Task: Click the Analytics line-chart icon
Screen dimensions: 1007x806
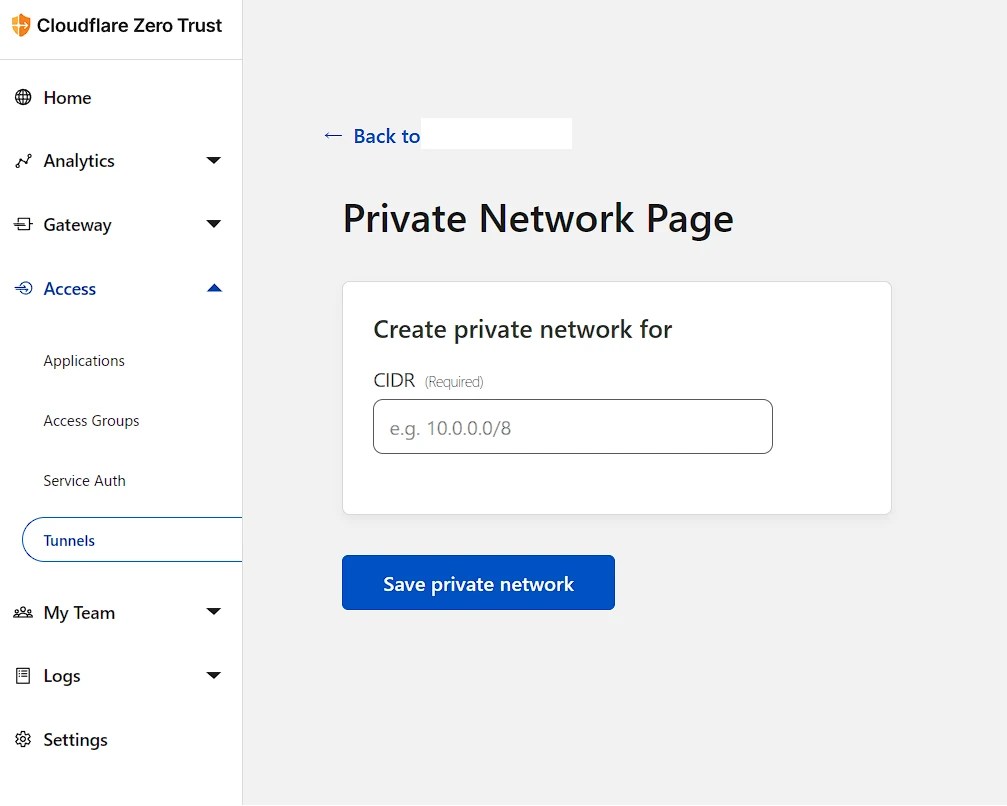Action: [21, 160]
